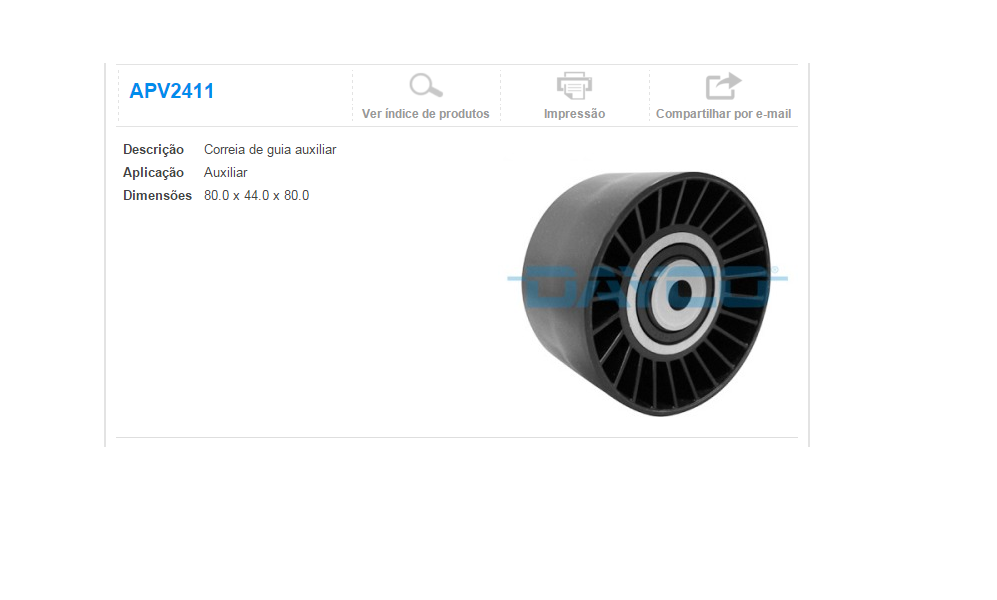Image resolution: width=997 pixels, height=600 pixels.
Task: Select the 'Descrição' field label
Action: pos(153,149)
